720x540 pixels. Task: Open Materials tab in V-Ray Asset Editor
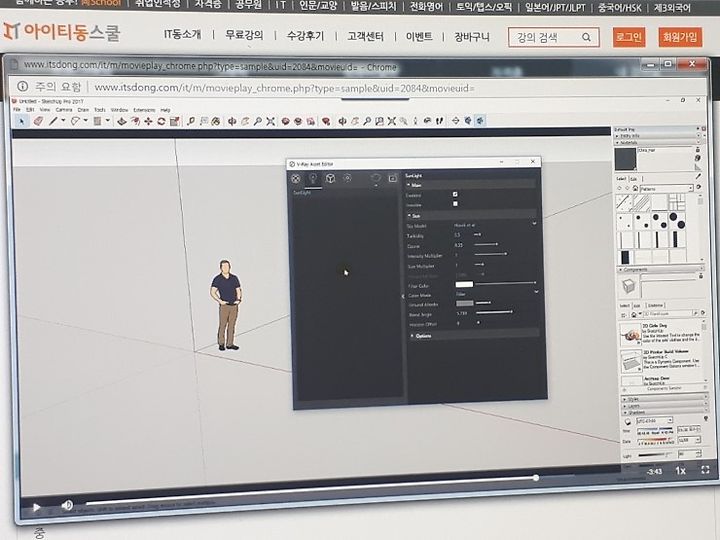296,179
